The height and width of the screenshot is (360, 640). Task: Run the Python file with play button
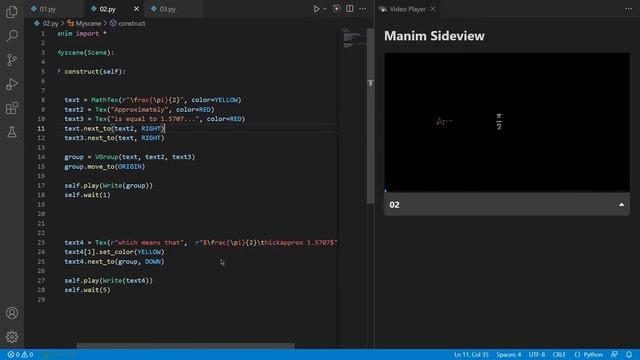tap(316, 9)
